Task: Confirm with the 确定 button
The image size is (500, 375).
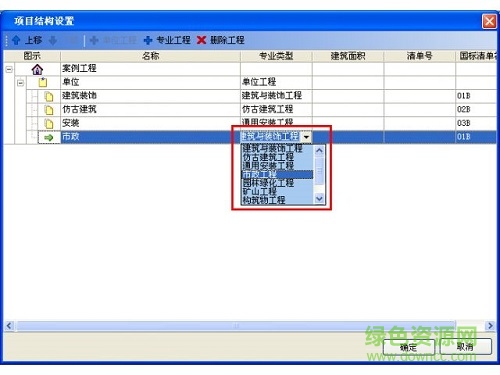Action: 409,347
